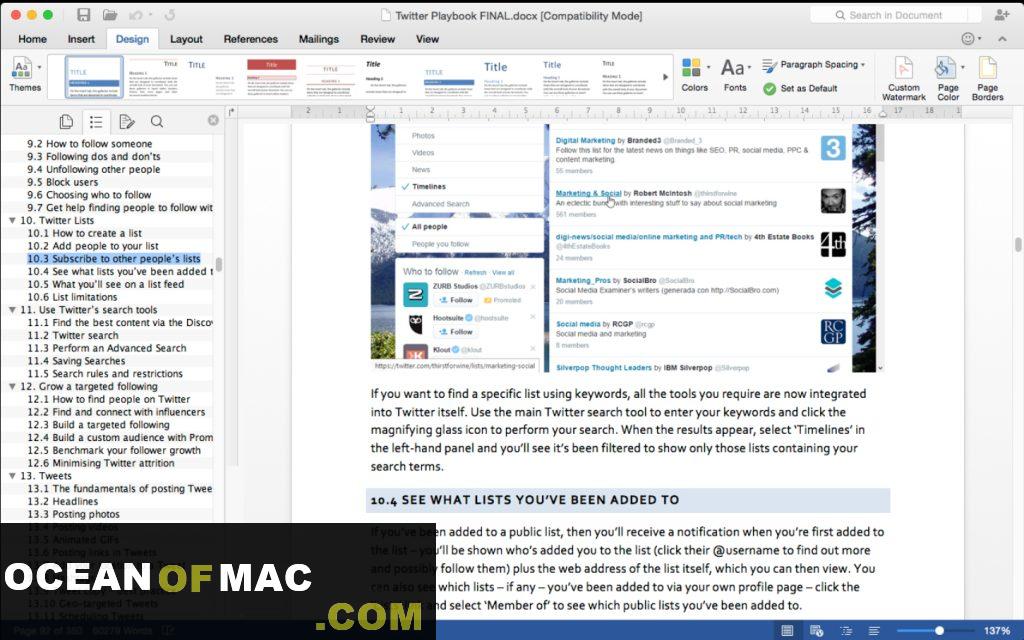This screenshot has width=1024, height=640.
Task: Open the Review tab
Action: [x=377, y=39]
